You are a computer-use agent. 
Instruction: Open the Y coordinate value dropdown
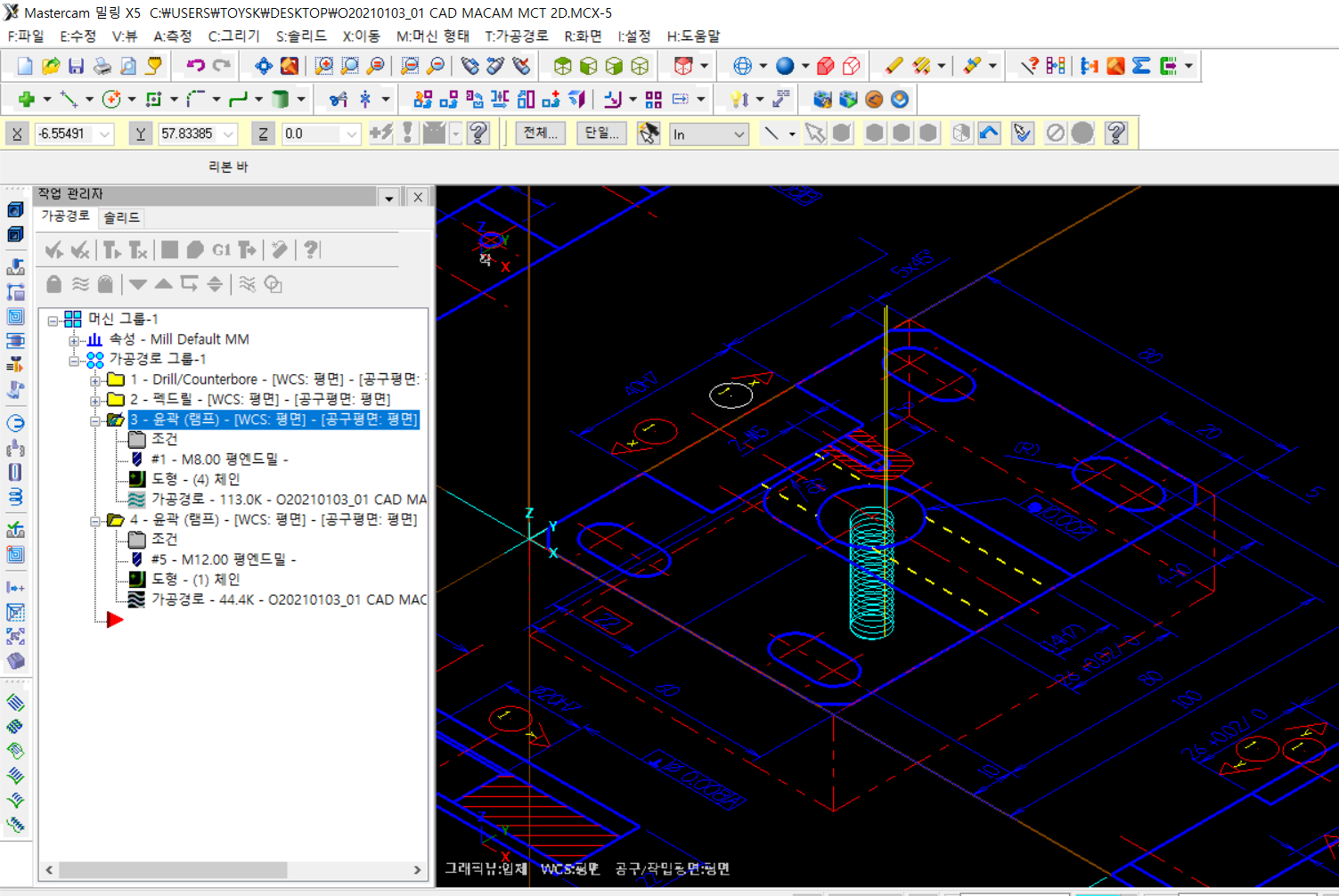[x=229, y=134]
